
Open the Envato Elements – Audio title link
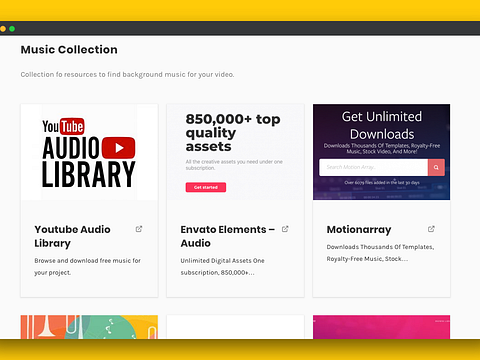click(x=228, y=236)
